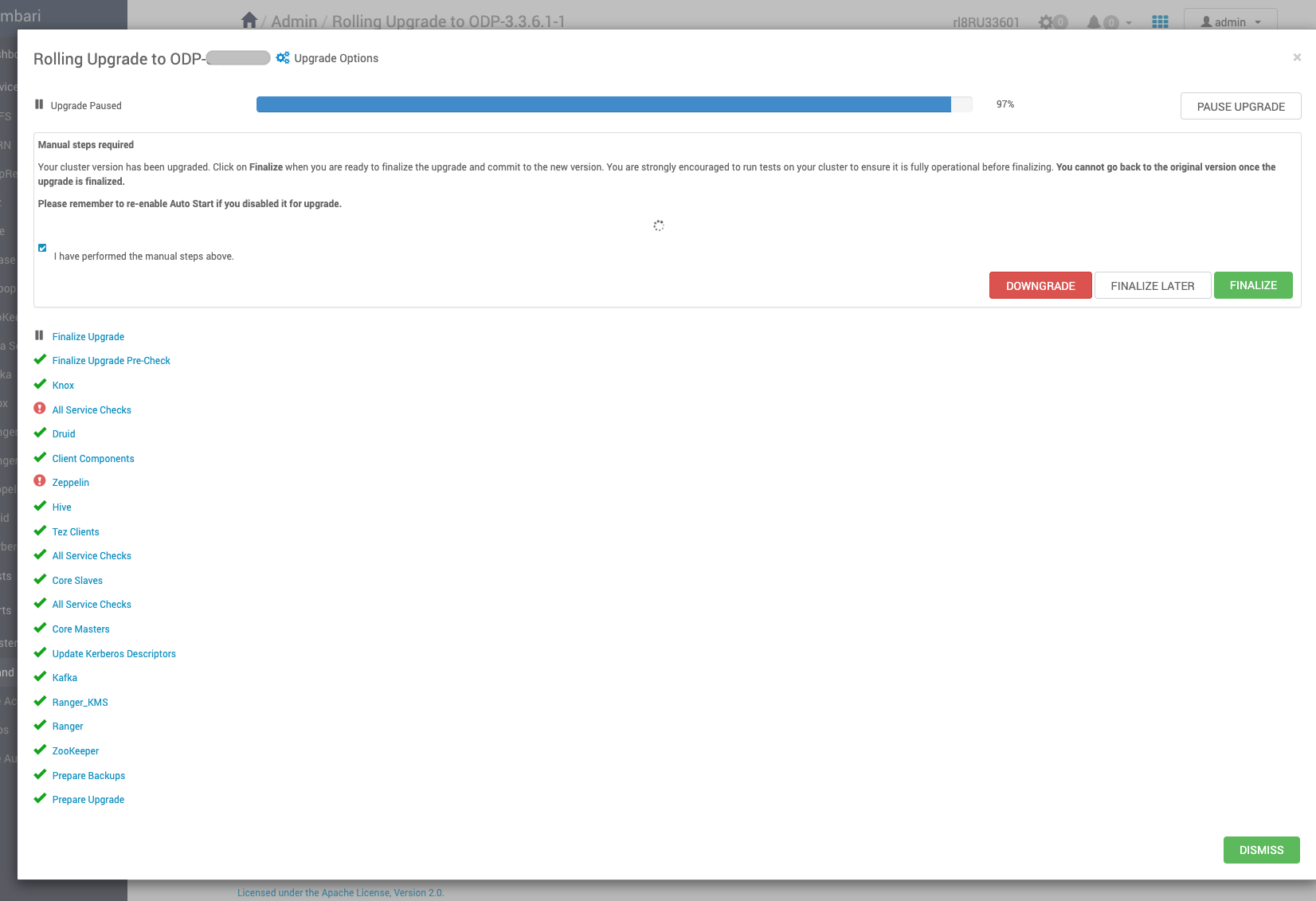Click the home icon in breadcrumb
The height and width of the screenshot is (901, 1316).
click(249, 20)
